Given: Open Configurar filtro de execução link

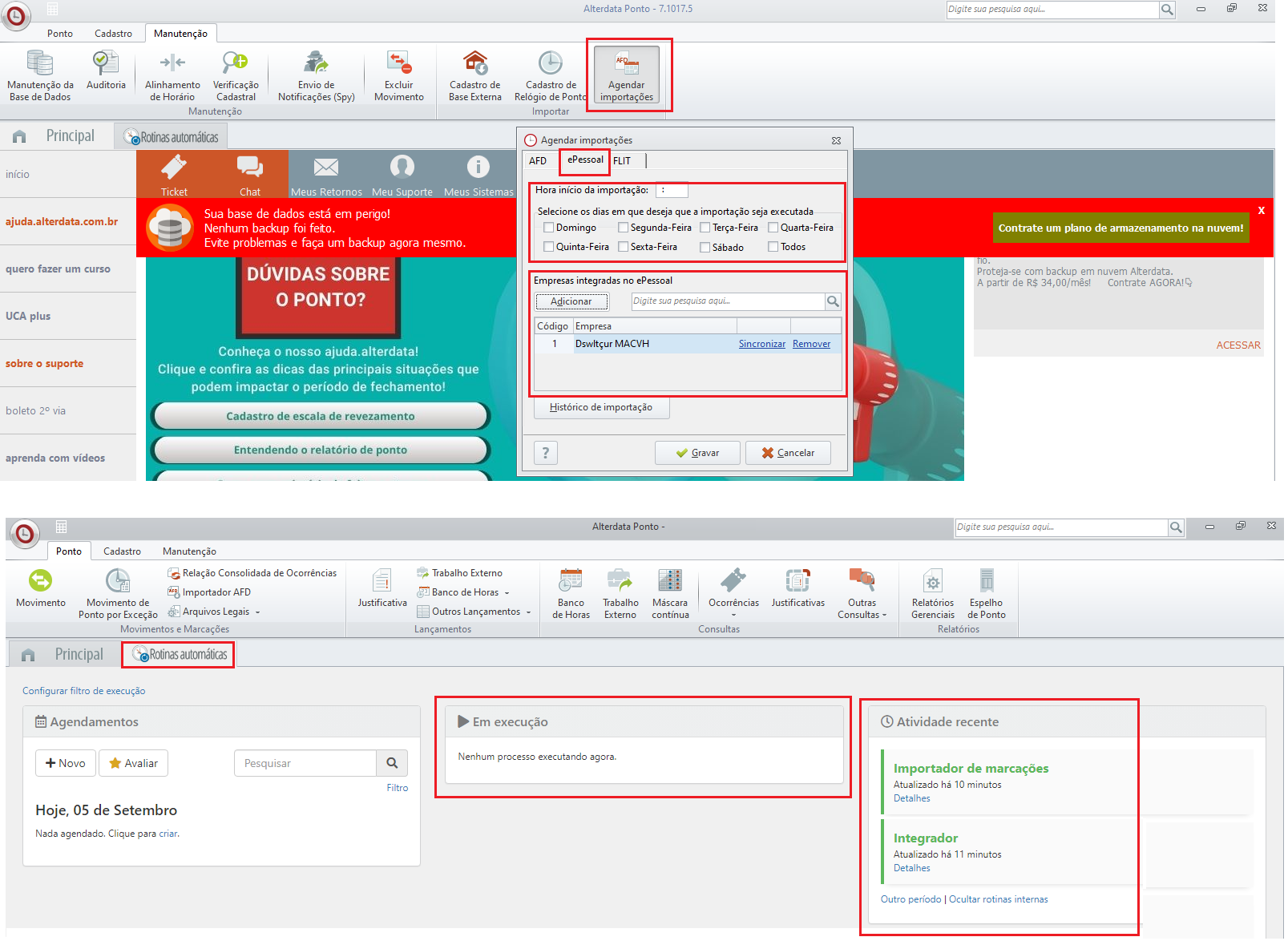Looking at the screenshot, I should click(84, 691).
